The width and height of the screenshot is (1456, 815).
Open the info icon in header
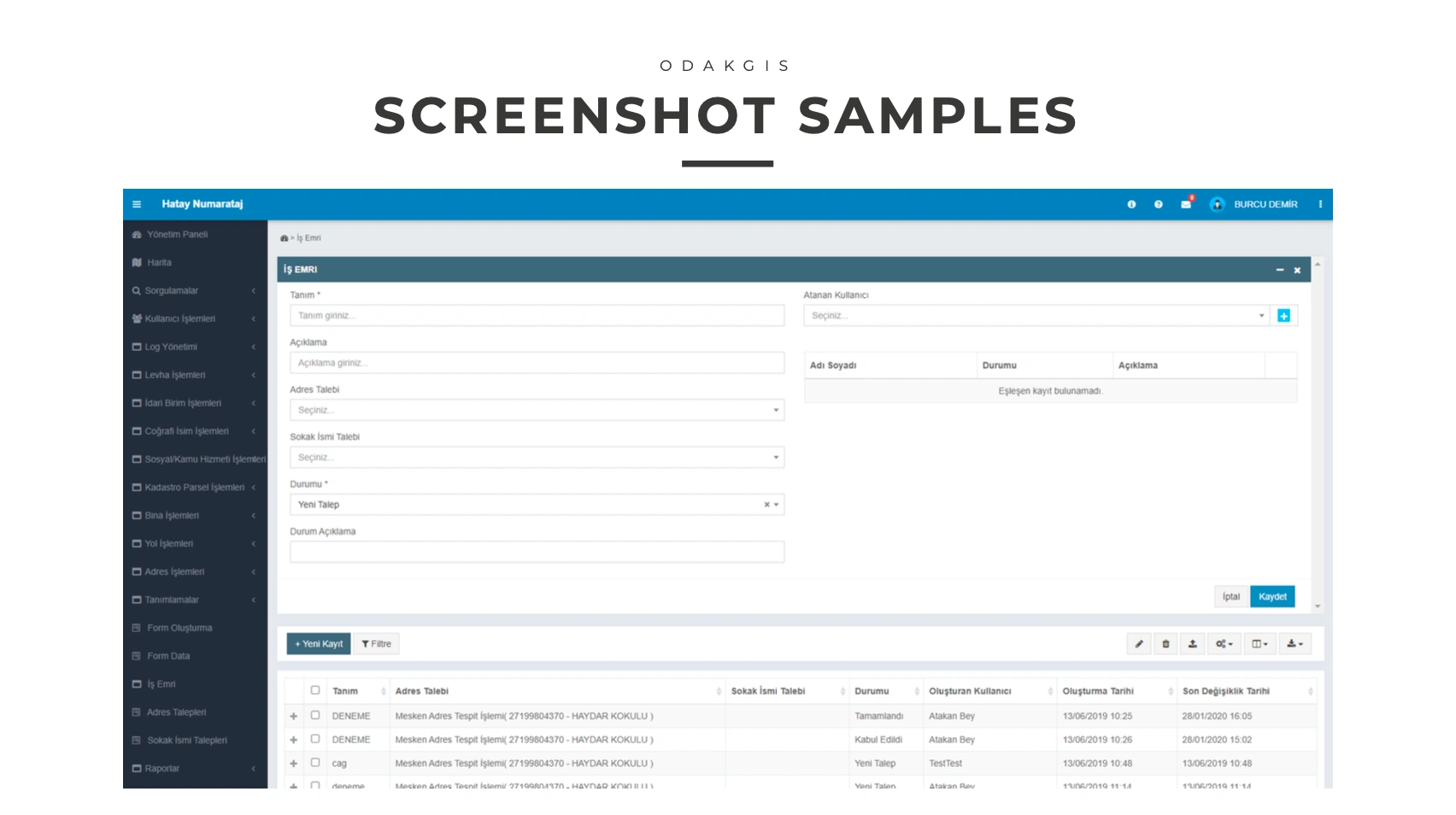click(x=1131, y=204)
